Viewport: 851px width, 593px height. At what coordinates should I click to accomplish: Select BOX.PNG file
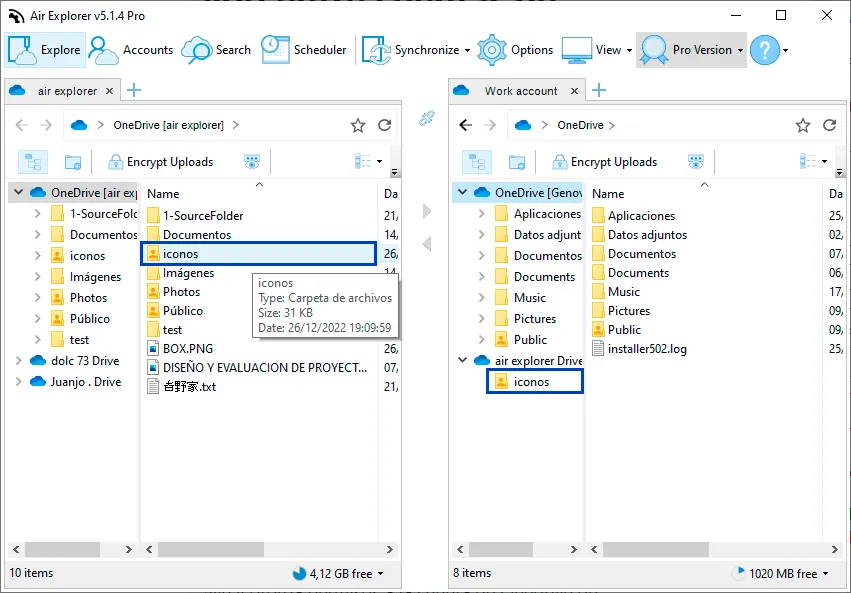[188, 349]
